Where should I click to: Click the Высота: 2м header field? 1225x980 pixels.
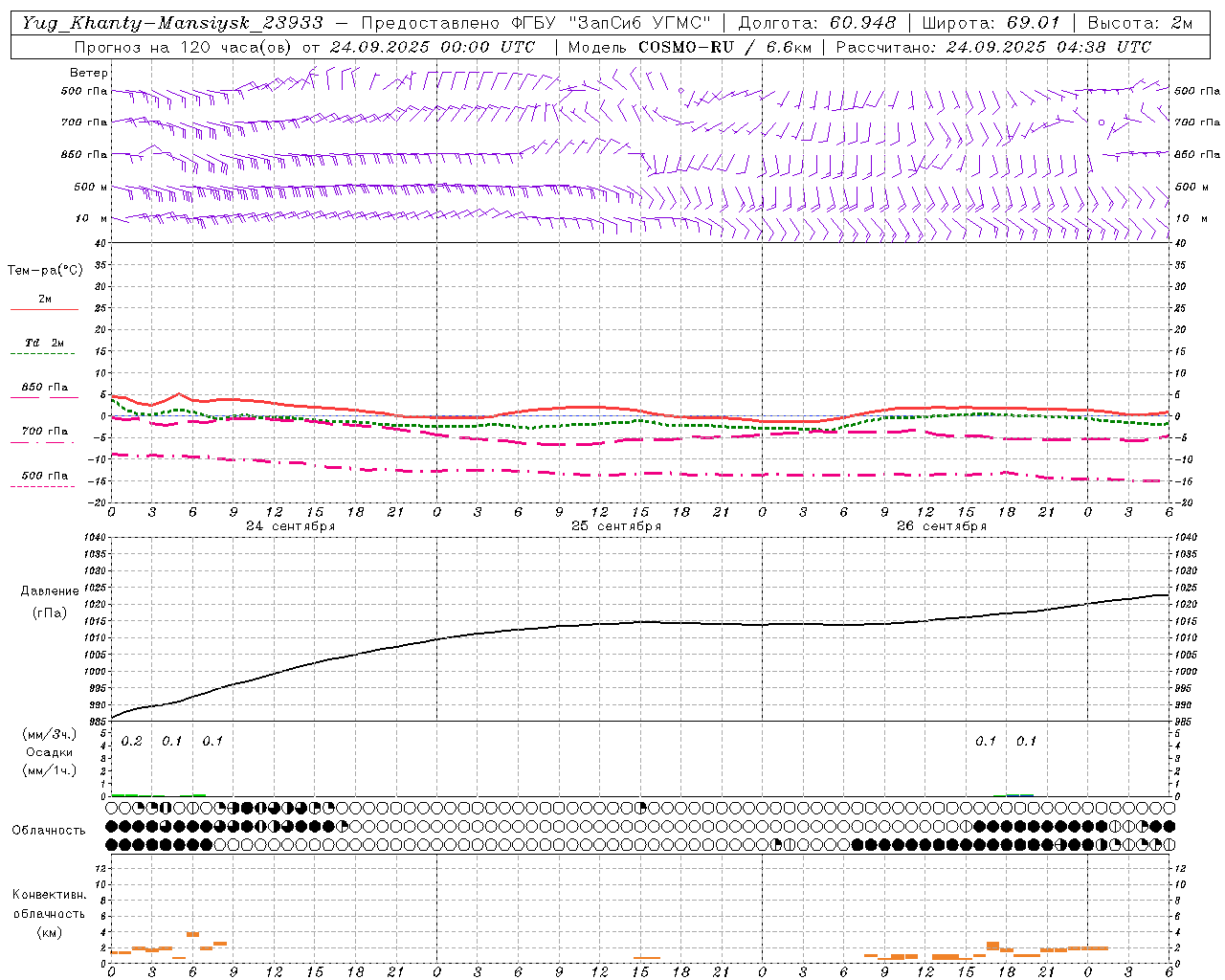(x=1140, y=23)
